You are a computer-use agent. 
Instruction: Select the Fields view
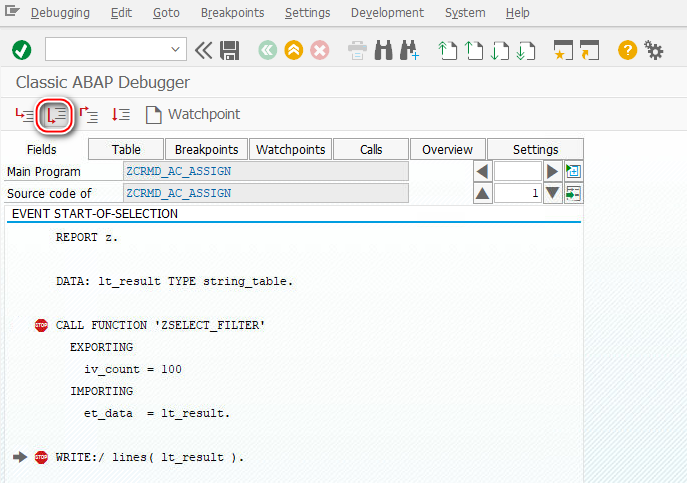42,149
